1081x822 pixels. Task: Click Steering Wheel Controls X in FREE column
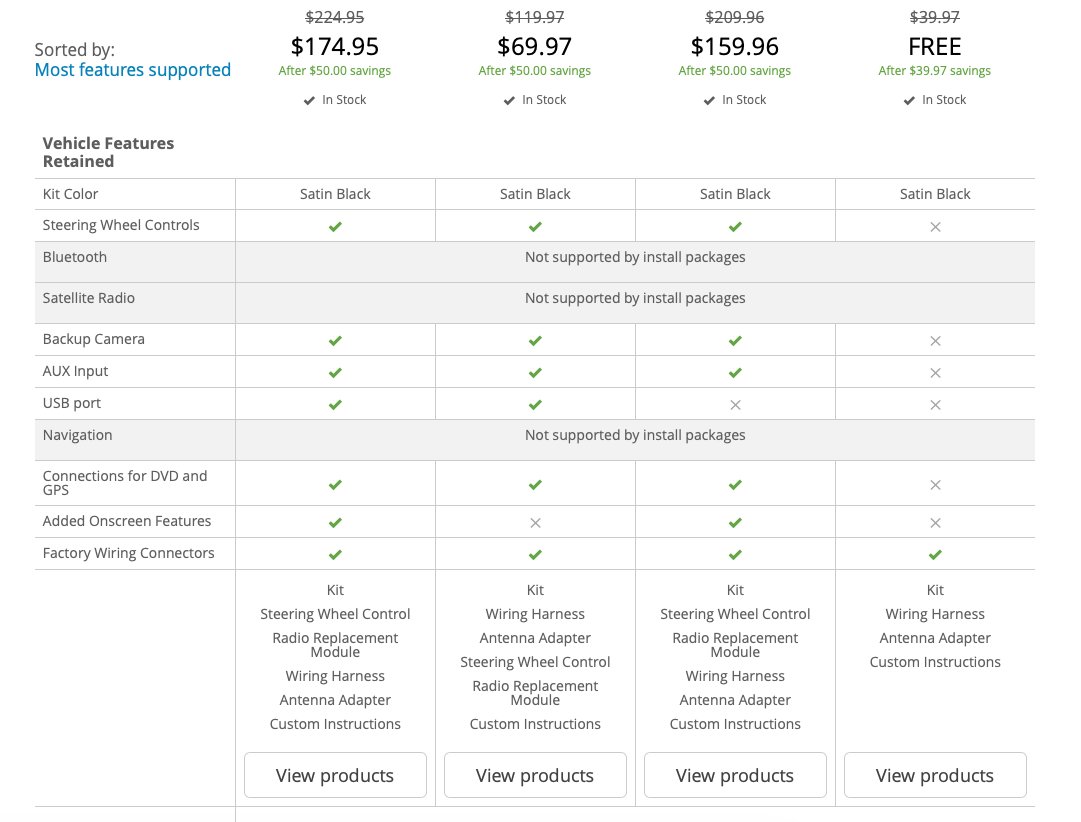tap(935, 227)
